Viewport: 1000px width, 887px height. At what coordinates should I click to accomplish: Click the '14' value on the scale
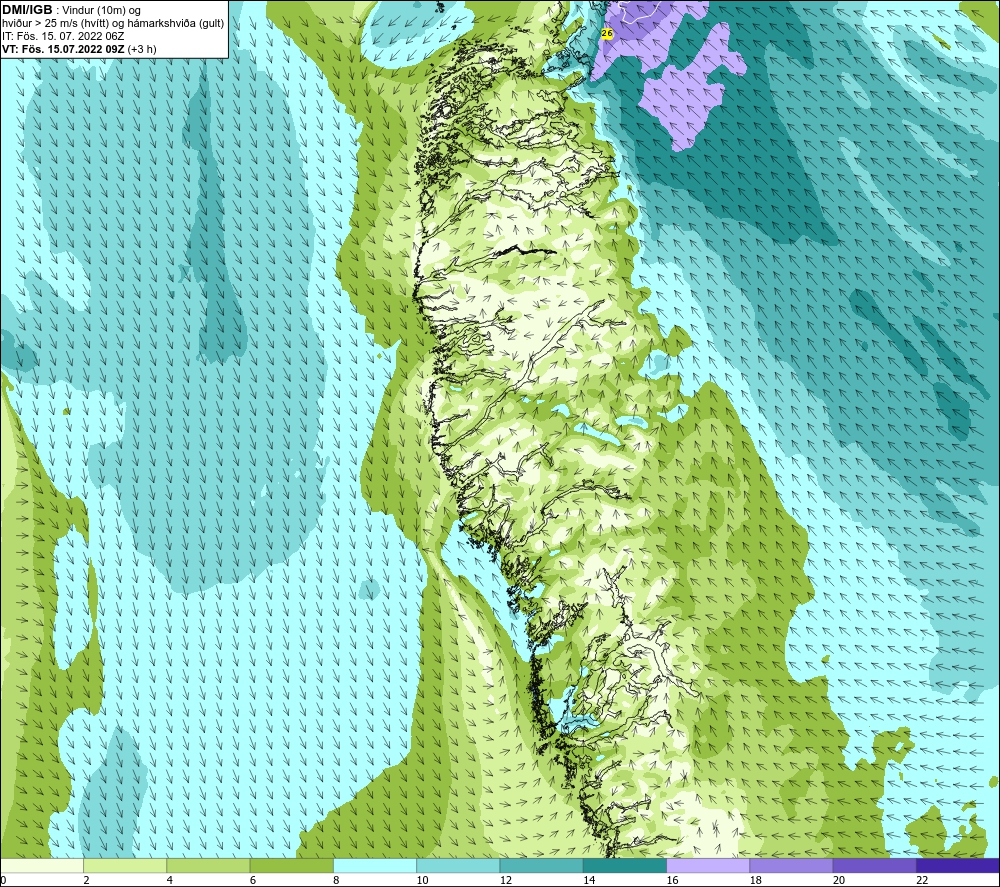(x=589, y=880)
